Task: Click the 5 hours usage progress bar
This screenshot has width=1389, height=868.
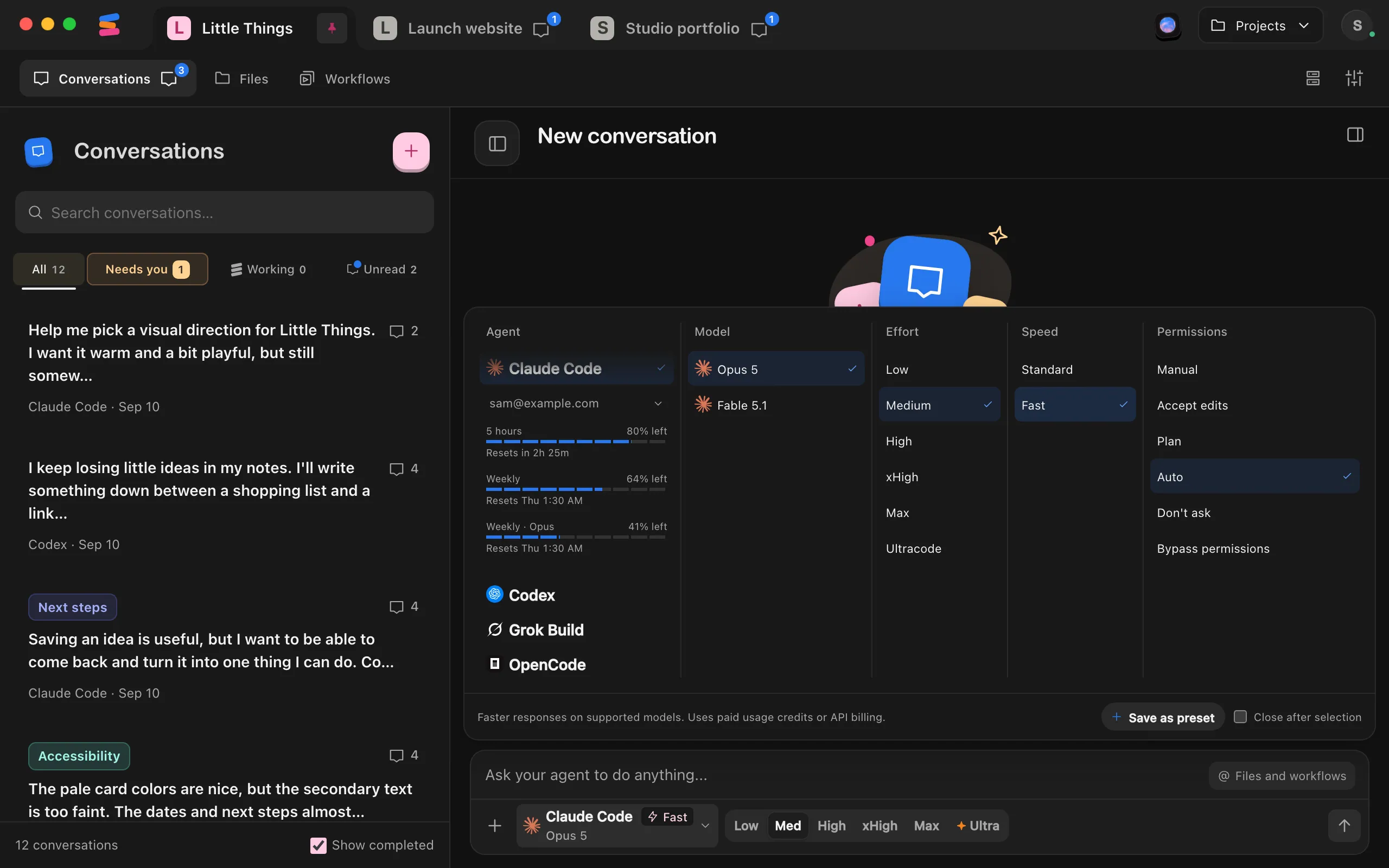Action: (x=576, y=442)
